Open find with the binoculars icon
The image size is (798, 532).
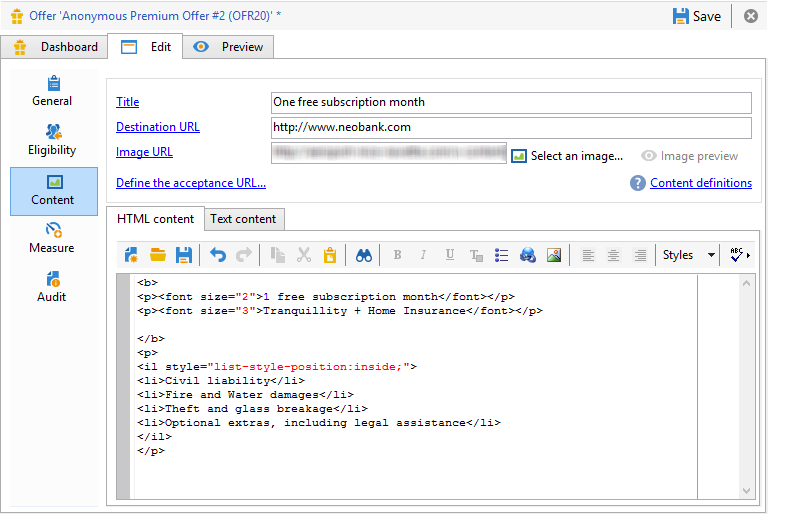(x=363, y=255)
